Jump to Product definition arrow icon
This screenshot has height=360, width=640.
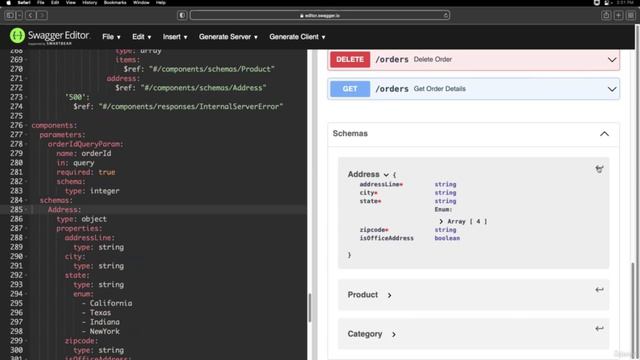[599, 290]
